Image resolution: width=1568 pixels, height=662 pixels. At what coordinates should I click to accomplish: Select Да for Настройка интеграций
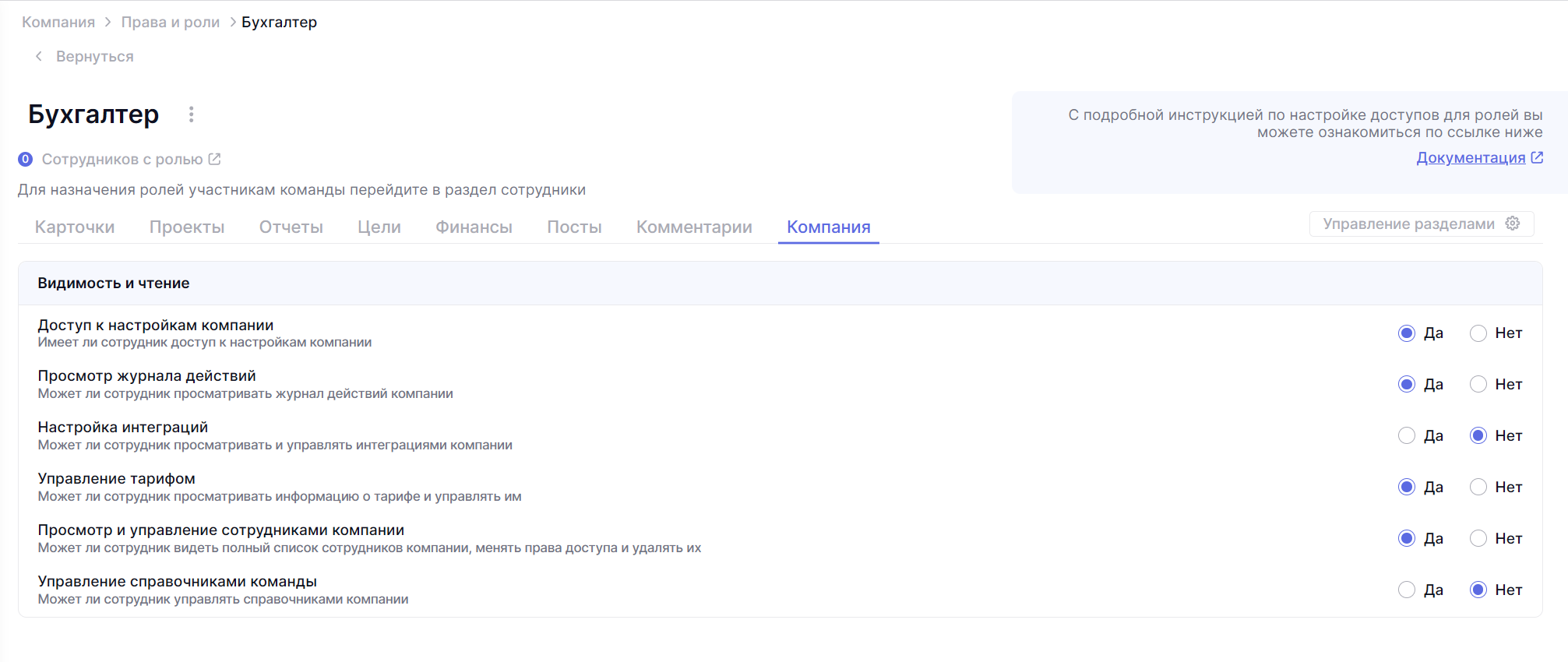[1406, 435]
